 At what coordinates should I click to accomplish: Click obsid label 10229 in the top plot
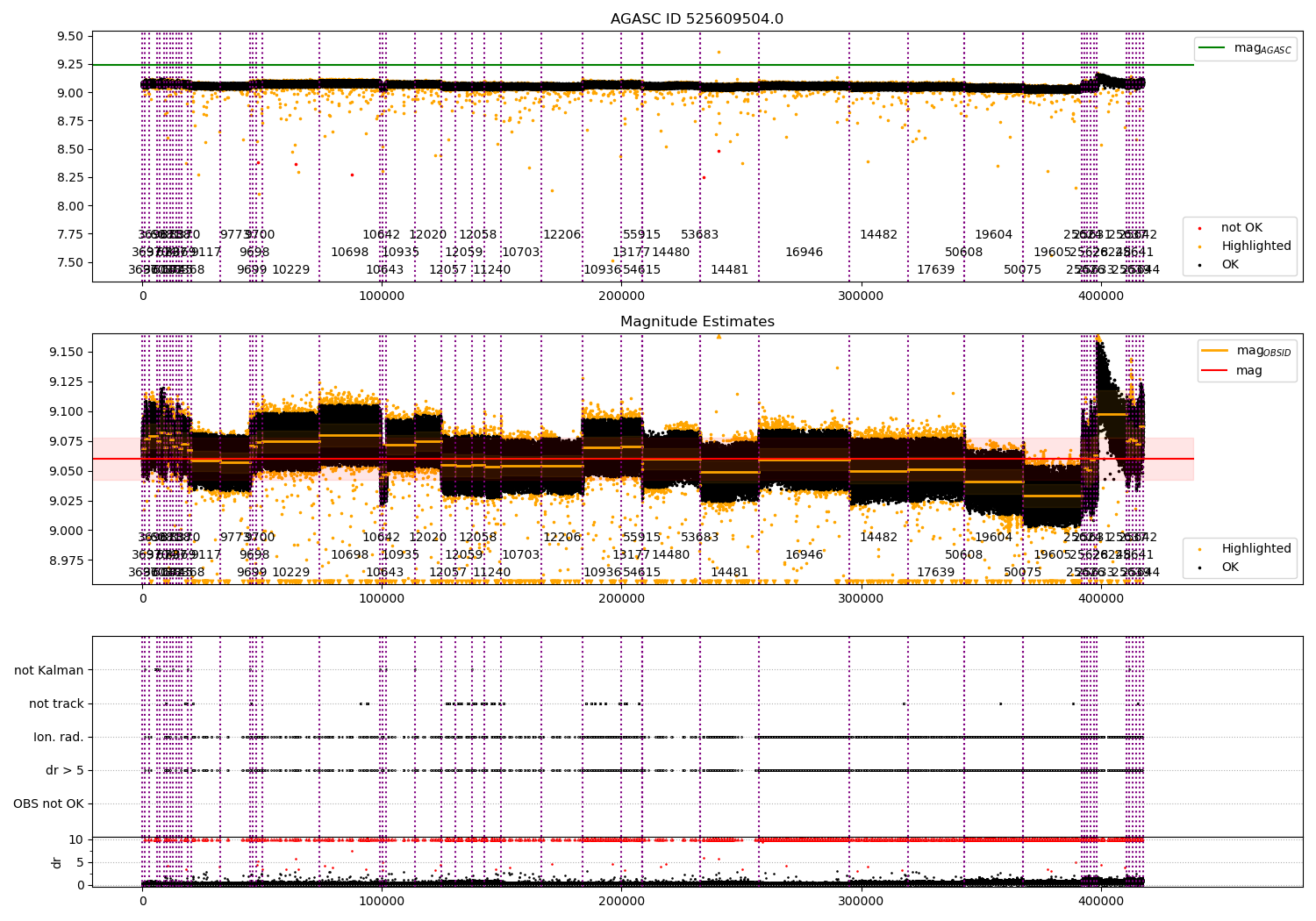coord(290,270)
